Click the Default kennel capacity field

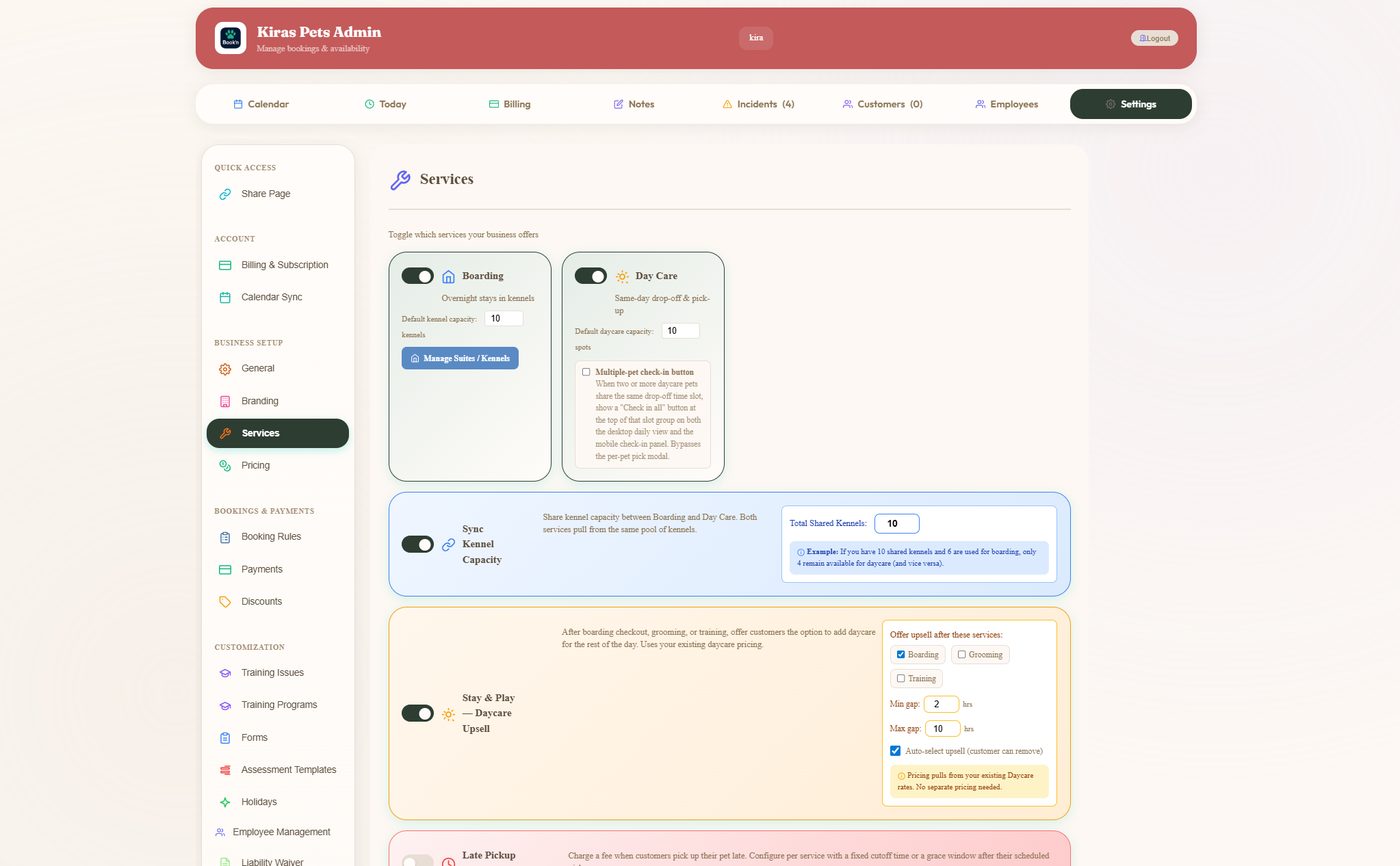pos(504,318)
